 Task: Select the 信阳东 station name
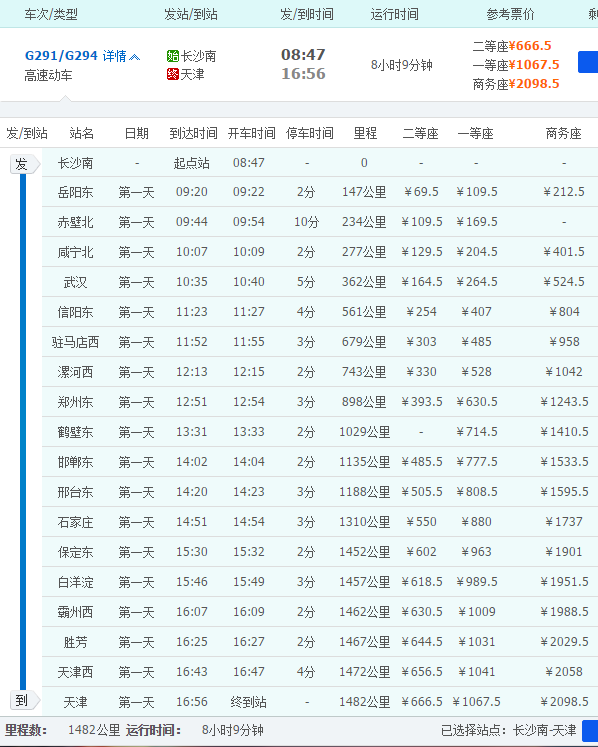click(75, 312)
